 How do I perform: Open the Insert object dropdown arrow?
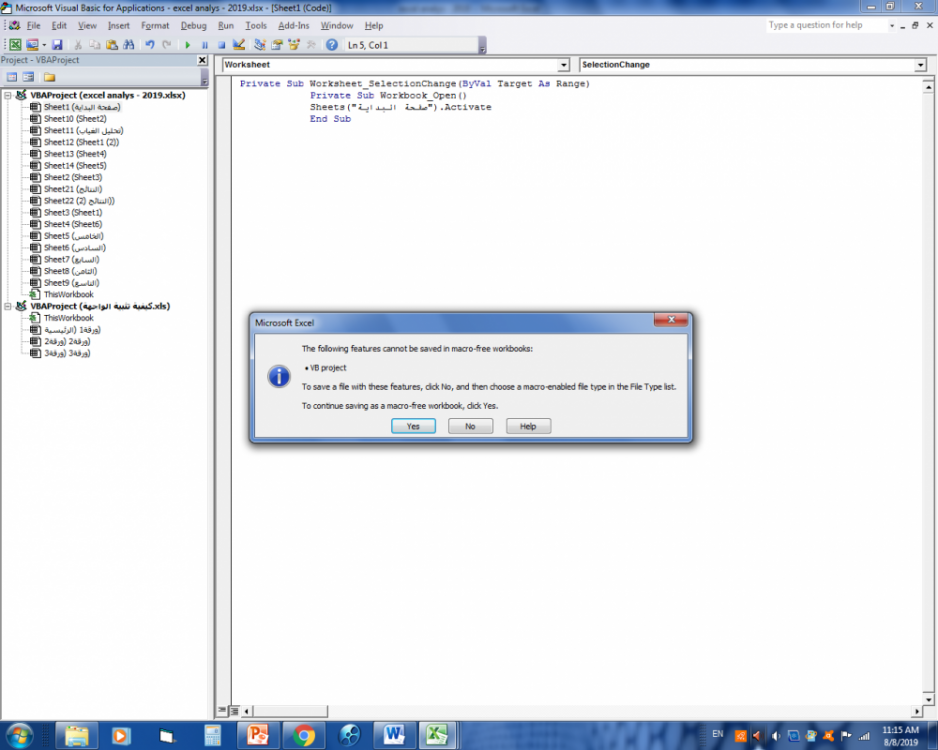(x=44, y=45)
